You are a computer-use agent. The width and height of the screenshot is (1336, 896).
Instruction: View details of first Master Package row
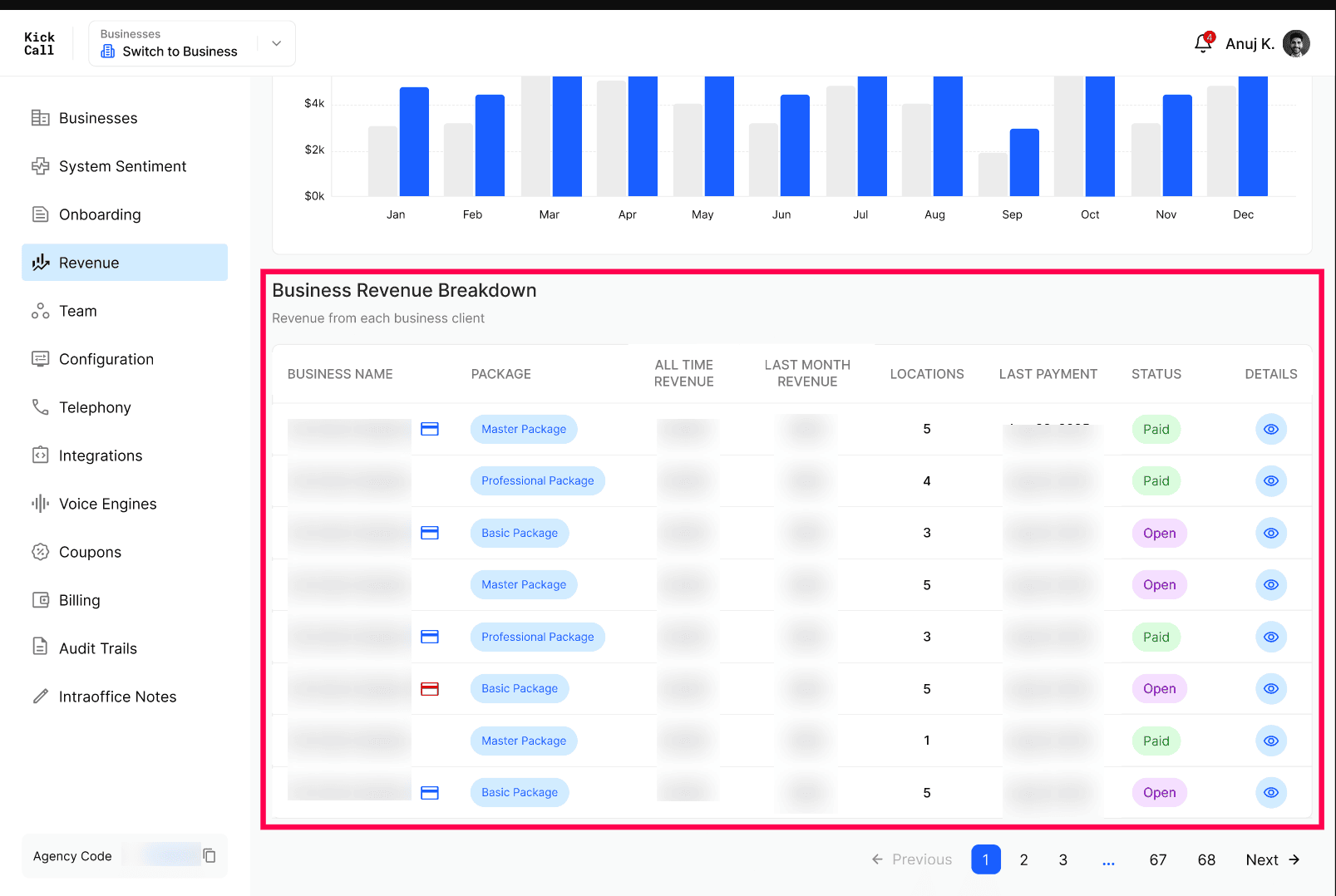coord(1271,429)
